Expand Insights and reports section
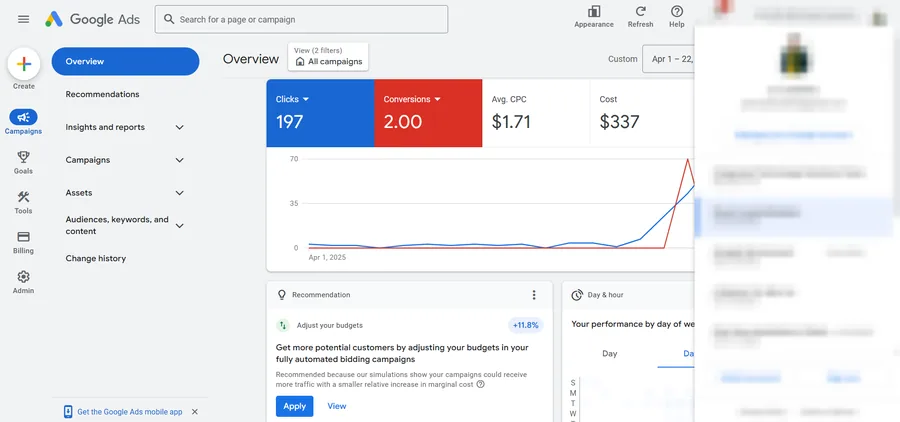This screenshot has width=900, height=422. tap(180, 127)
